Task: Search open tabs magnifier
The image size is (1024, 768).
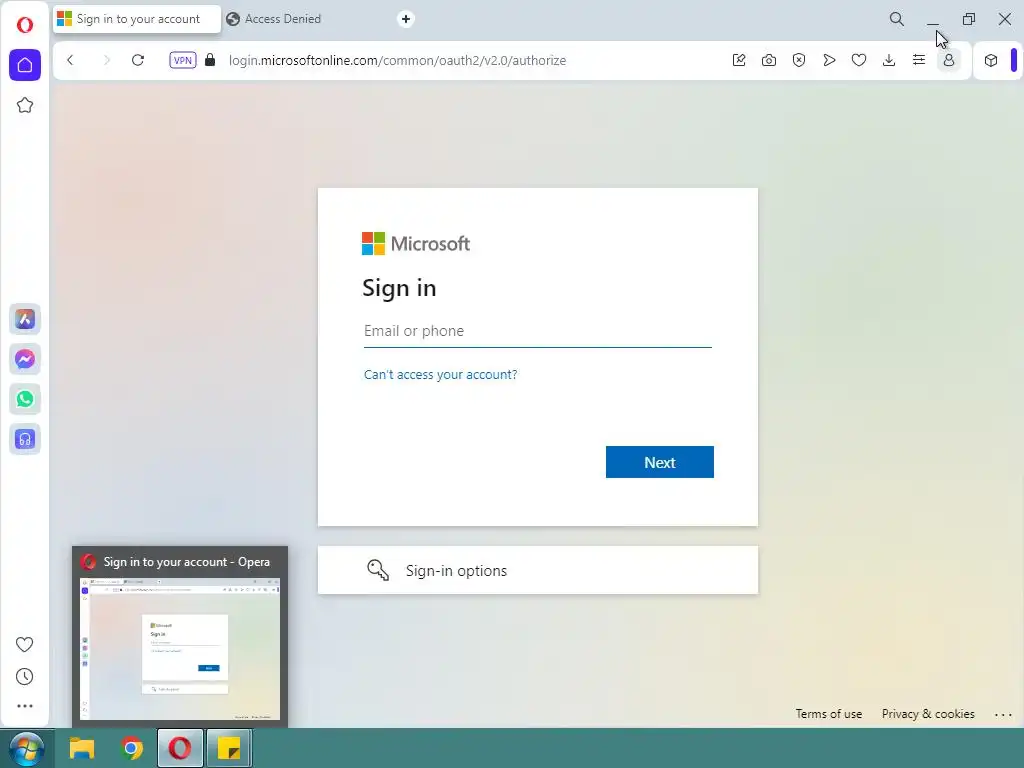Action: [x=897, y=19]
